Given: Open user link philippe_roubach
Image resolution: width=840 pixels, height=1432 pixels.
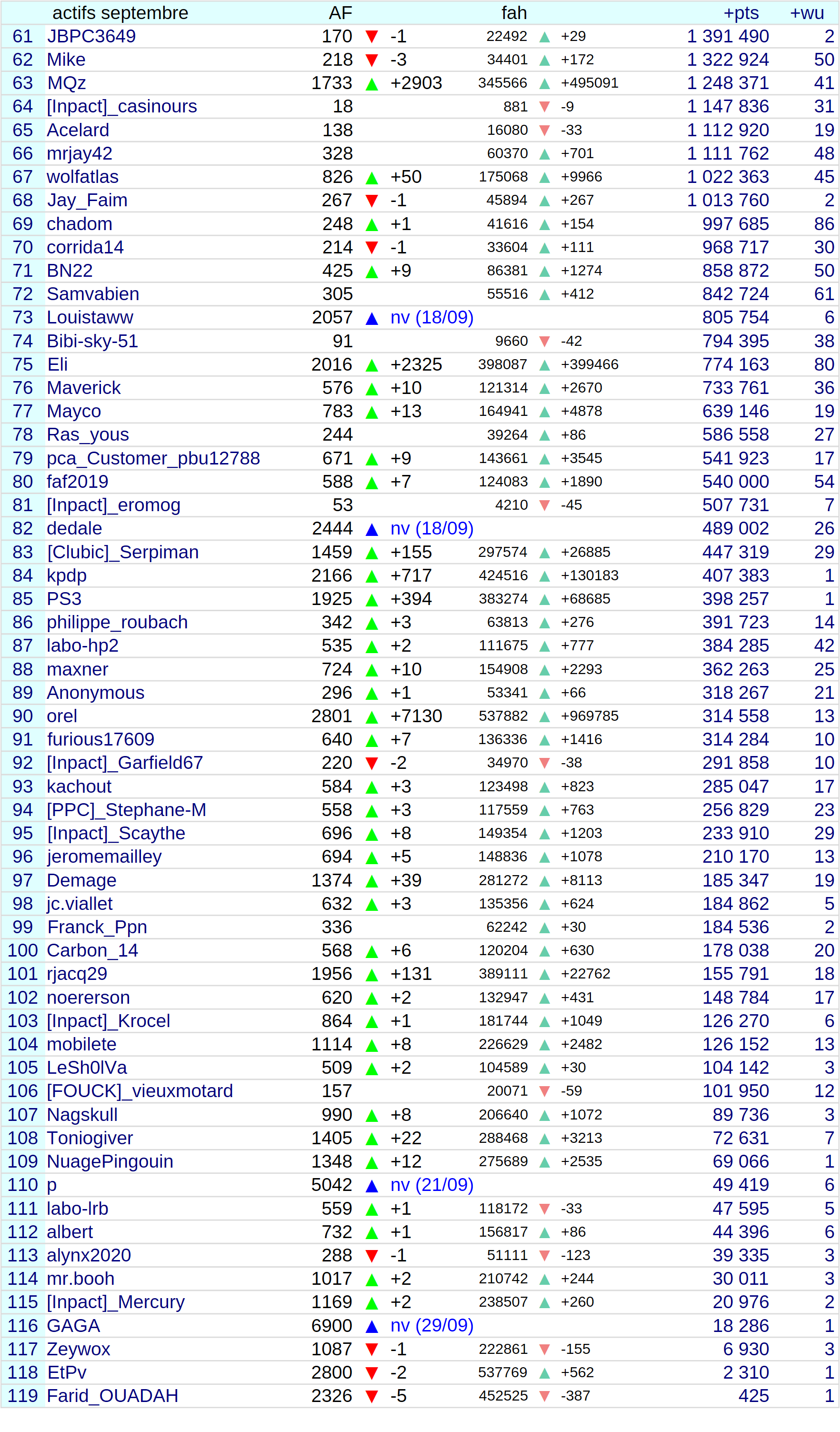Looking at the screenshot, I should (117, 622).
